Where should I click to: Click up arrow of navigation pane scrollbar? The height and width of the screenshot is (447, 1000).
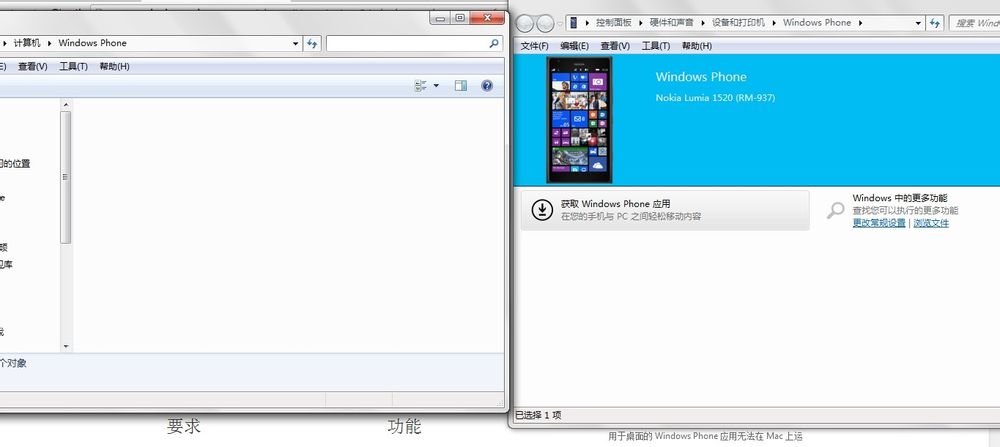pos(66,105)
